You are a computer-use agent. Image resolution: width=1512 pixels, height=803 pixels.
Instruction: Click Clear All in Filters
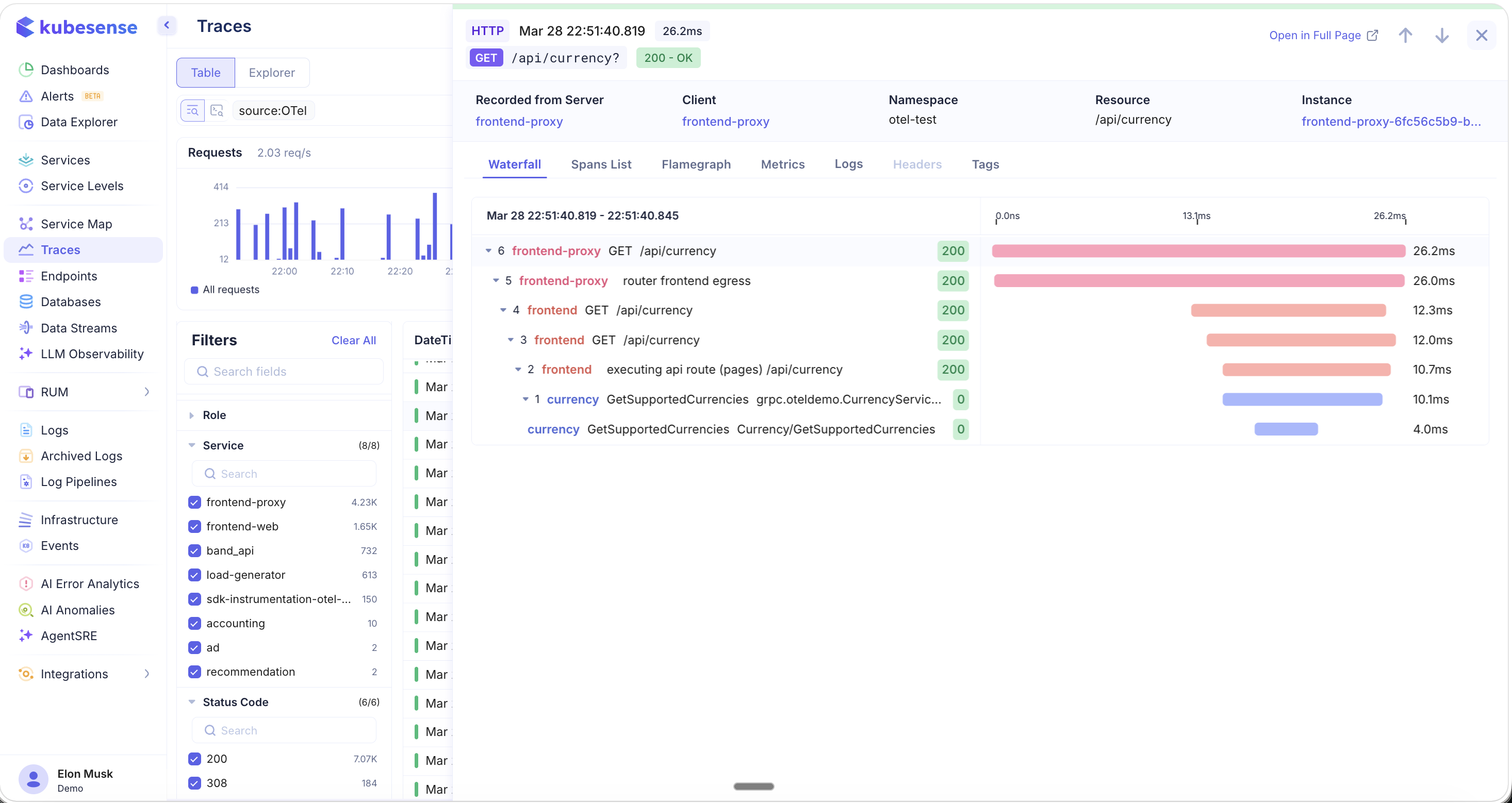click(353, 340)
